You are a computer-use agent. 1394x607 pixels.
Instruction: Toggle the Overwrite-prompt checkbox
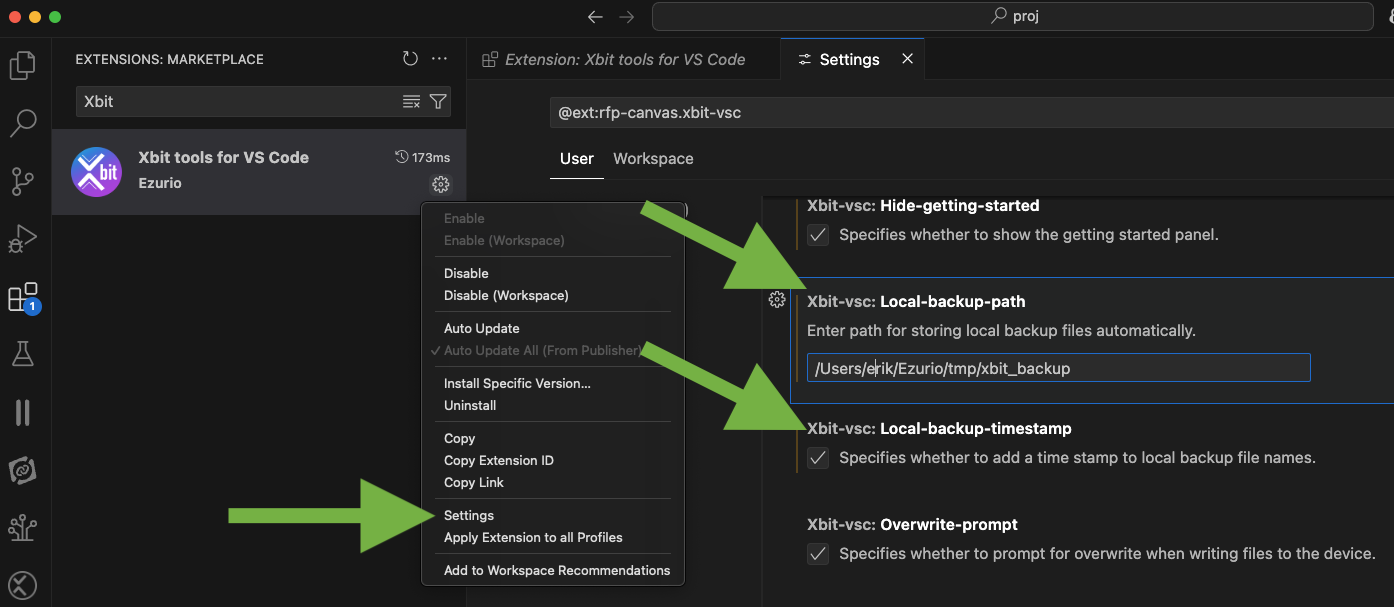pos(818,554)
